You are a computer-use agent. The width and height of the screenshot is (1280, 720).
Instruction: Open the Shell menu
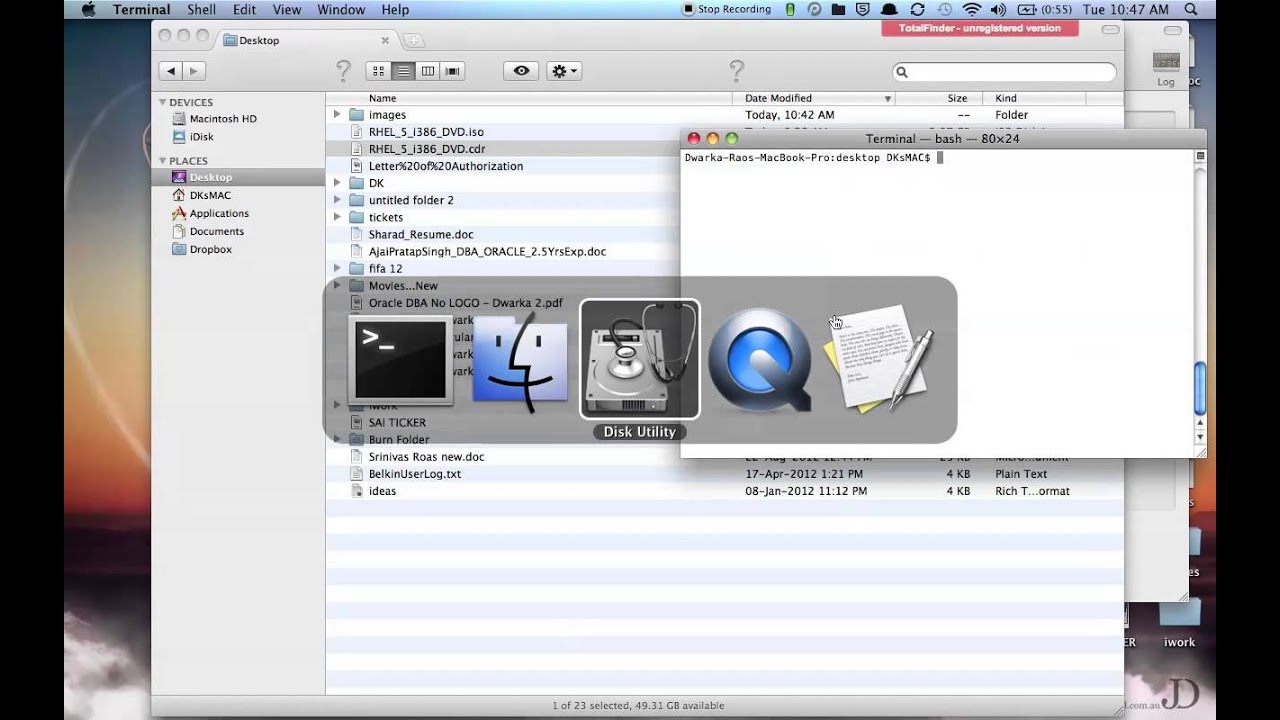tap(201, 9)
